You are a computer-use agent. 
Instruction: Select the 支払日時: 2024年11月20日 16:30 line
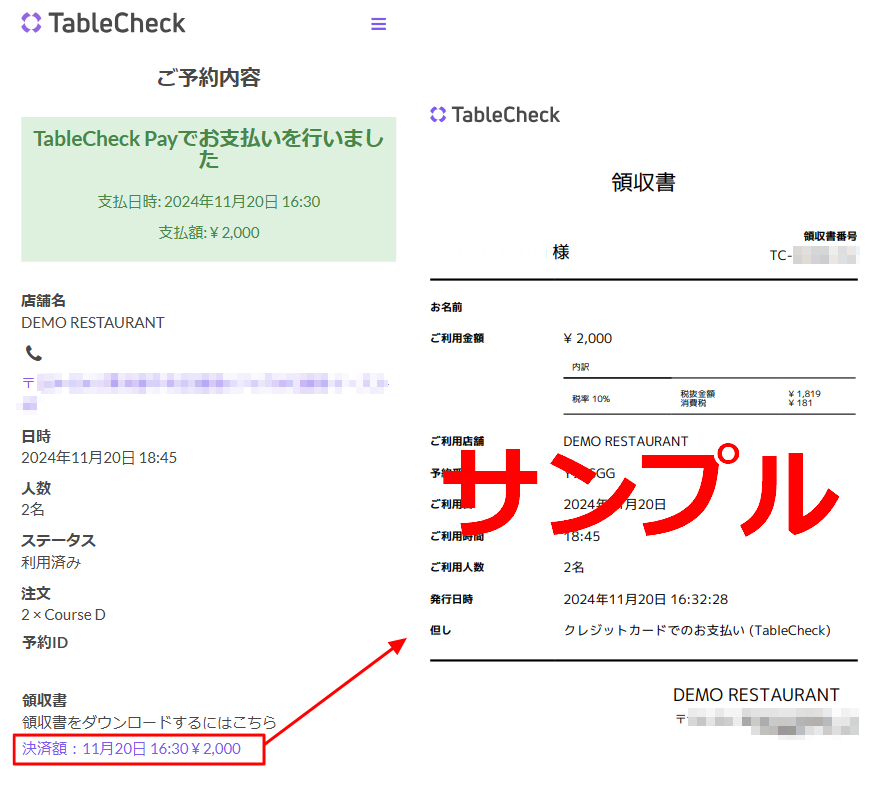click(x=208, y=202)
